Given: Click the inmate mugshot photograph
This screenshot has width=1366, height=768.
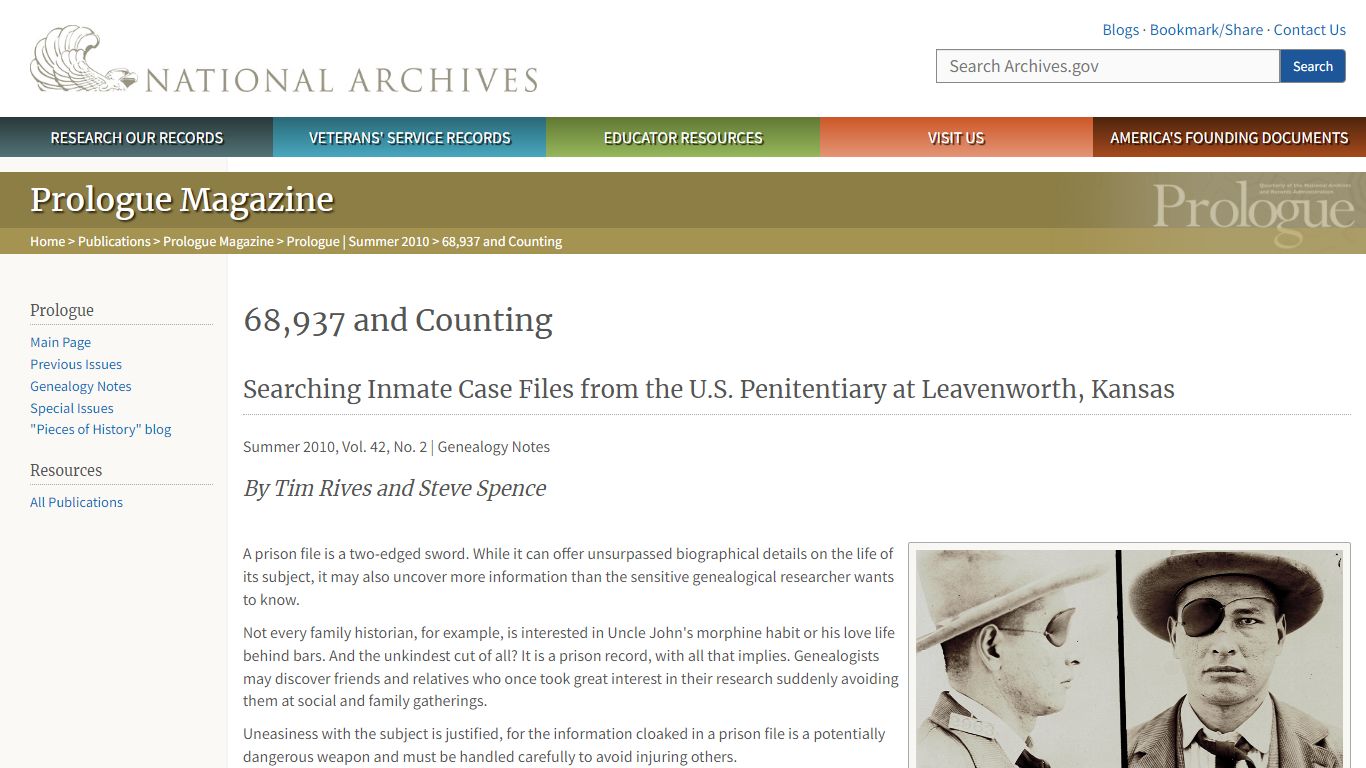Looking at the screenshot, I should 1129,658.
